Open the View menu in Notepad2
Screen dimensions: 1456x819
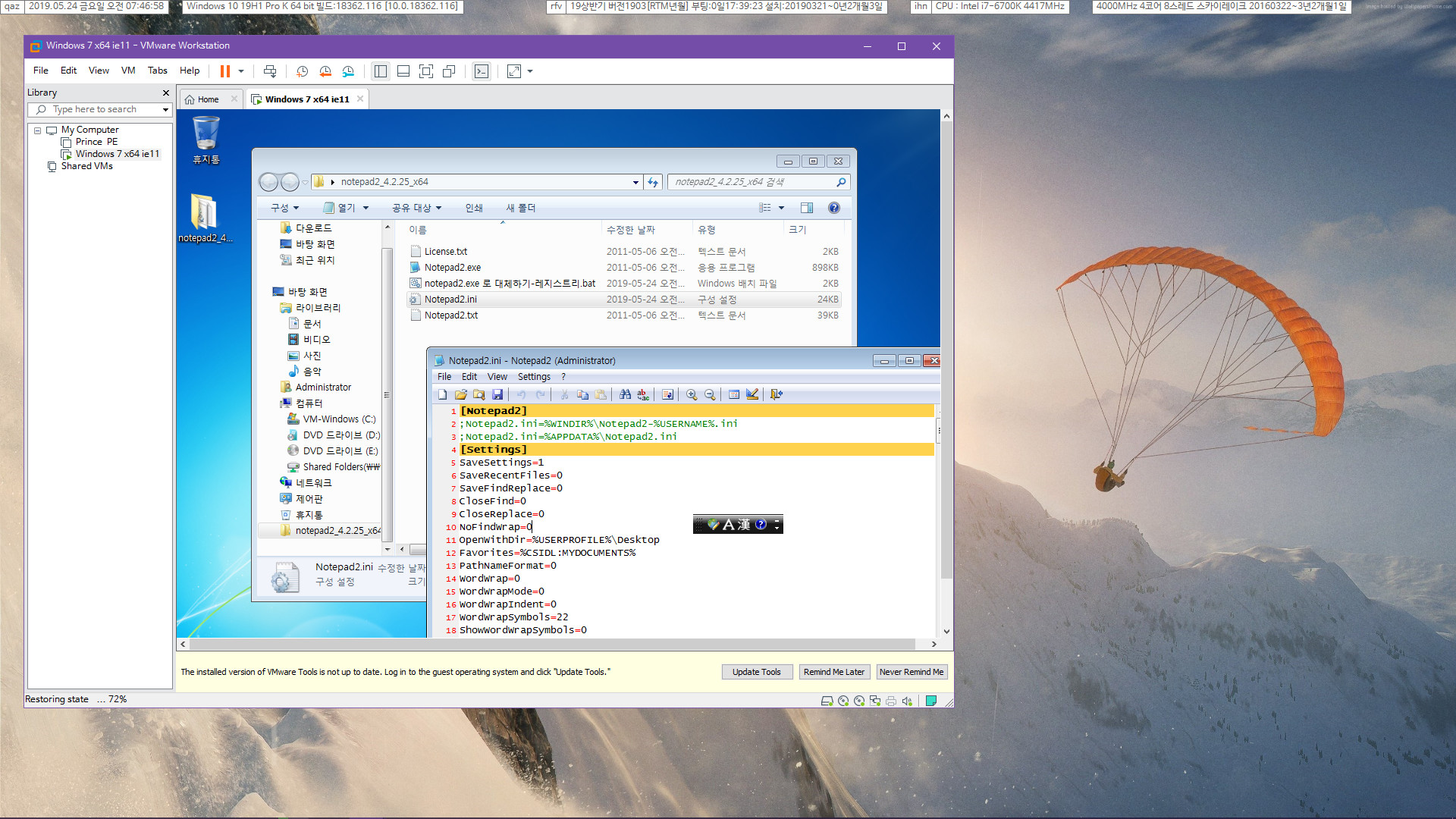496,376
